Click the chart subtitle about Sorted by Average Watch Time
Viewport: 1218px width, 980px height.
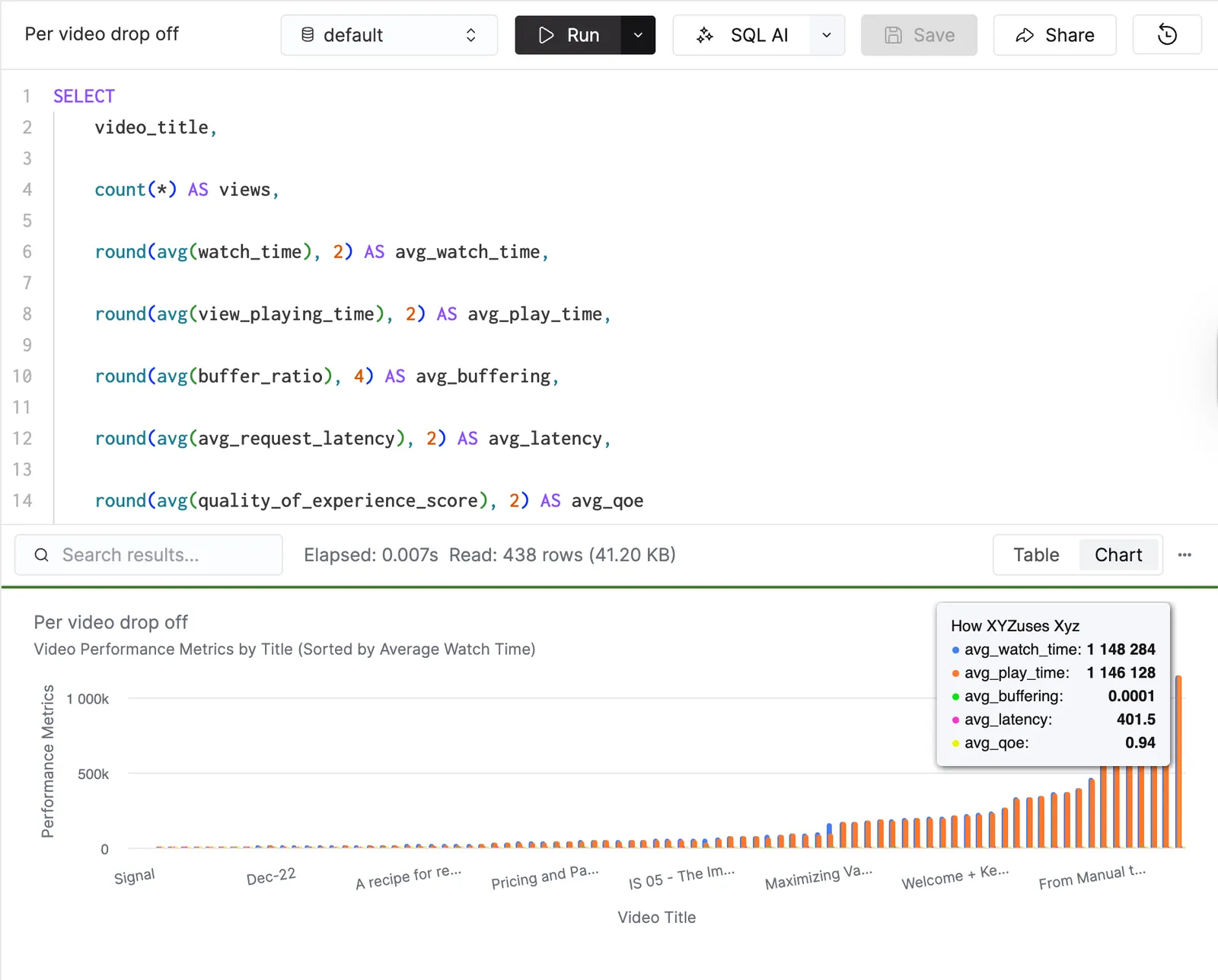[285, 650]
